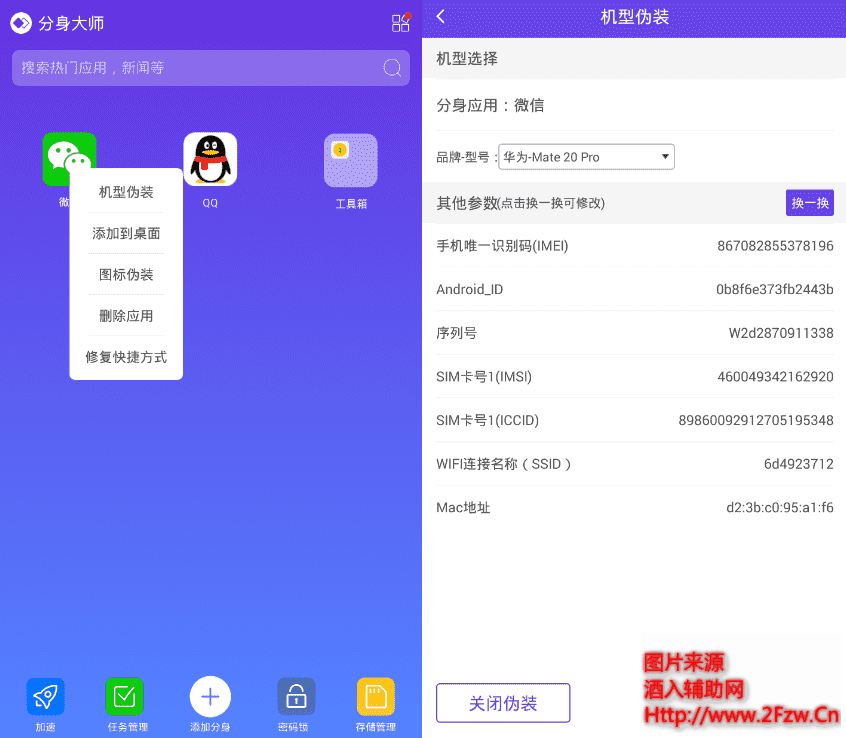Screen dimensions: 846x738
Task: Click the IMSI value 460049342162920
Action: (775, 377)
